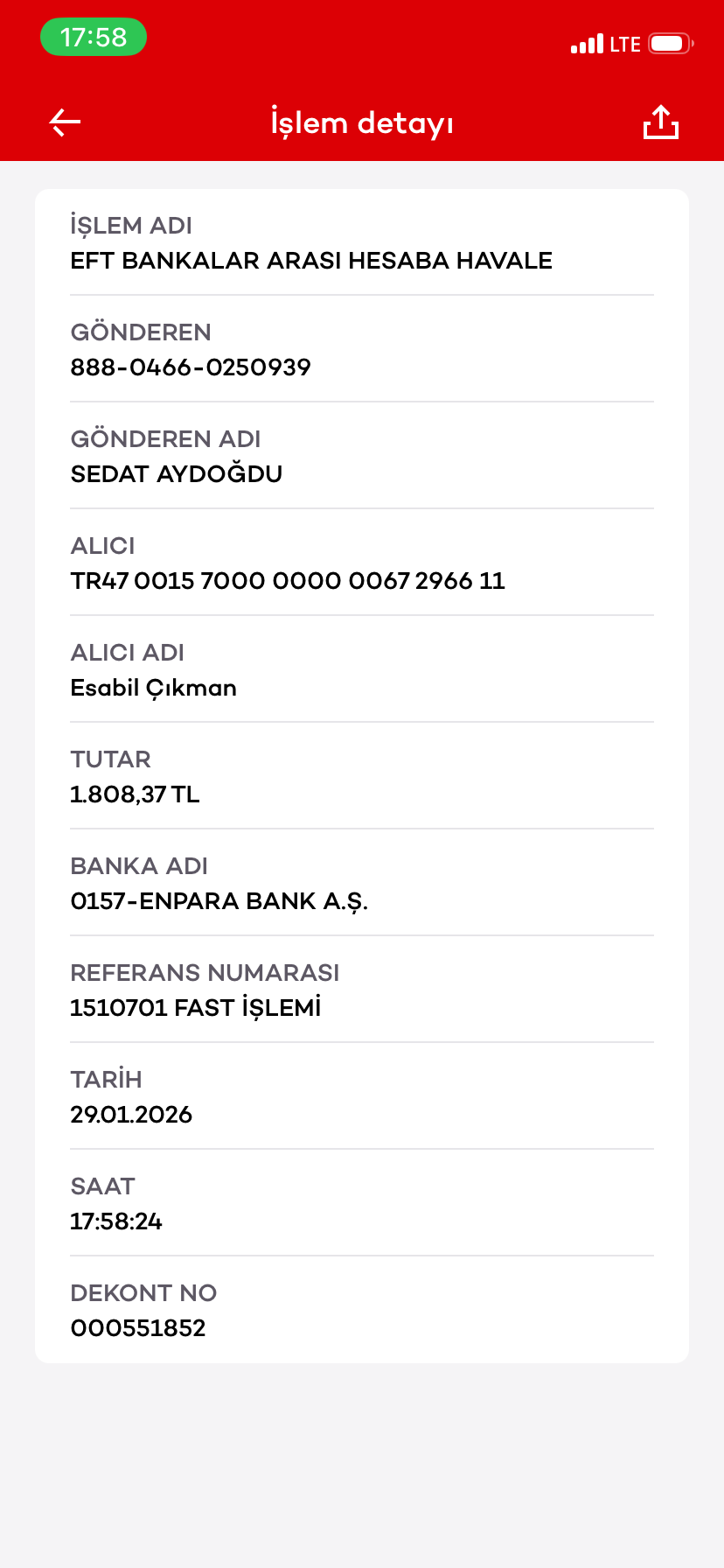
Task: Tap sender name SEDAT AYDOĞDU
Action: pyautogui.click(x=177, y=473)
